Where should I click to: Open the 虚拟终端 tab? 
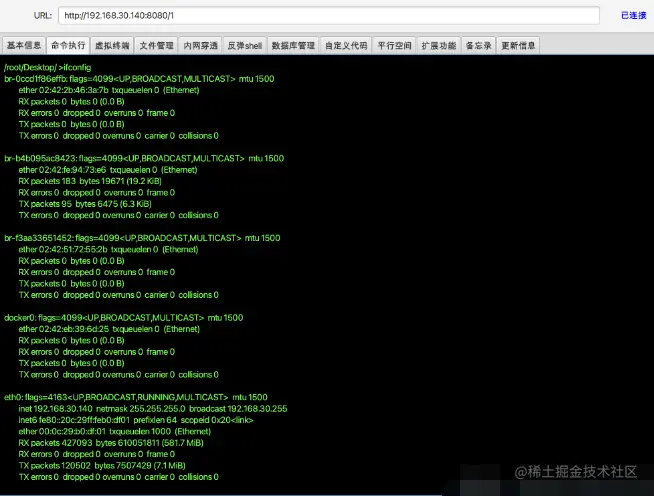[112, 45]
